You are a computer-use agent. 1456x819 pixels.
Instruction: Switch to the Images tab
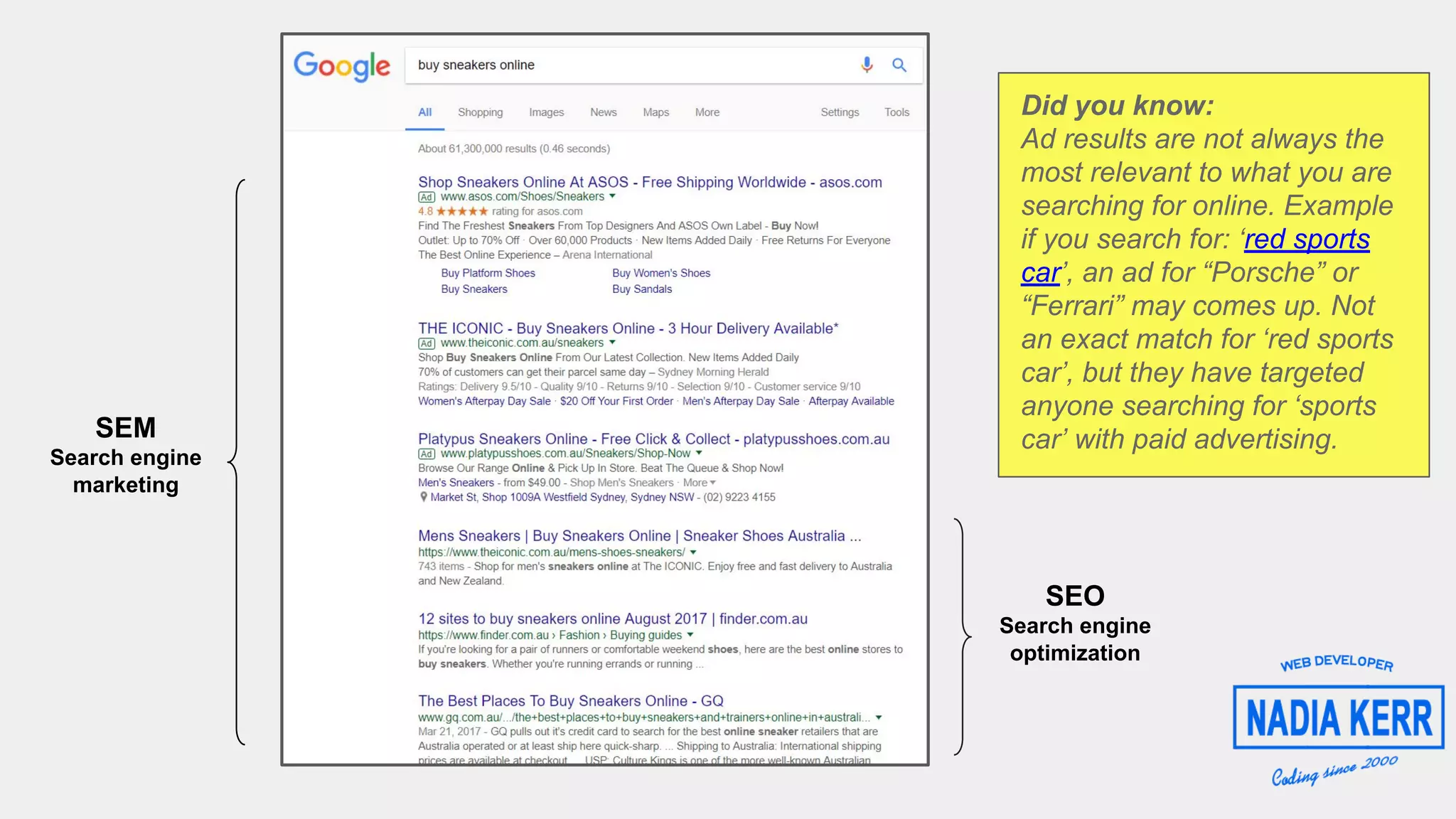click(547, 112)
